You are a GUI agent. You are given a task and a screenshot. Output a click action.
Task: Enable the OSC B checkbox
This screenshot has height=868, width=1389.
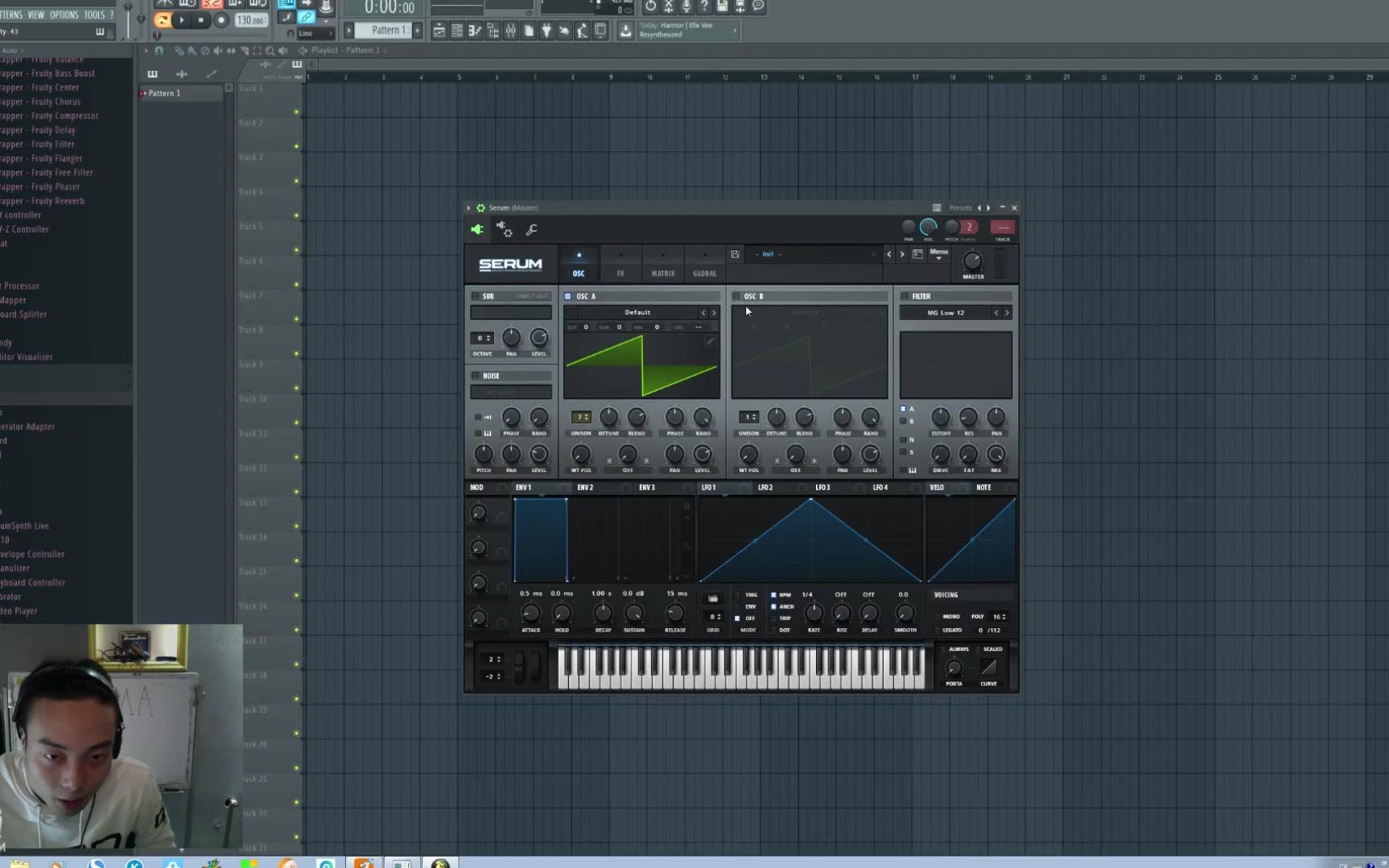[736, 296]
